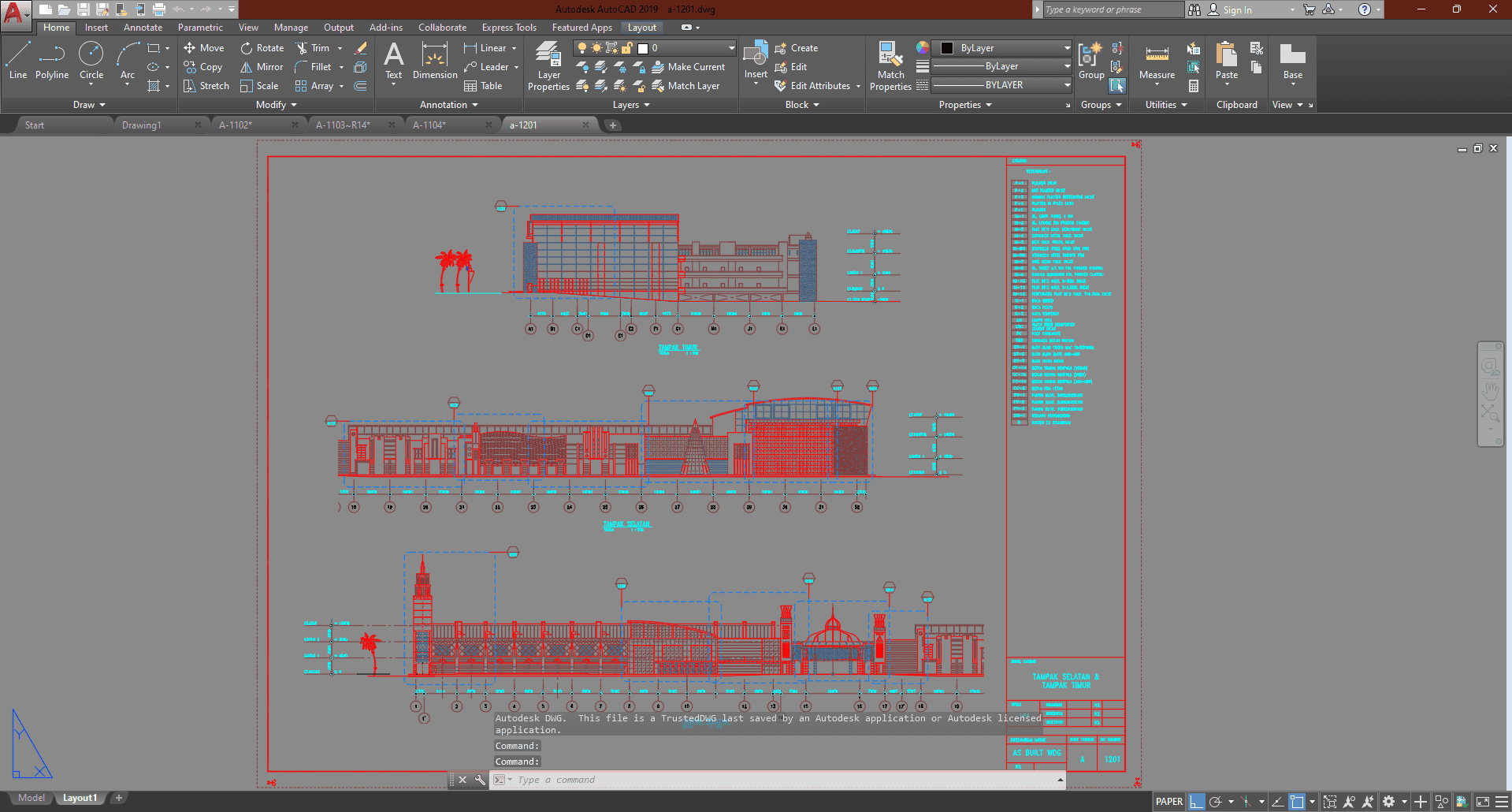Screen dimensions: 1512x812
Task: Switch to the A-1104 drawing tab
Action: [x=429, y=125]
